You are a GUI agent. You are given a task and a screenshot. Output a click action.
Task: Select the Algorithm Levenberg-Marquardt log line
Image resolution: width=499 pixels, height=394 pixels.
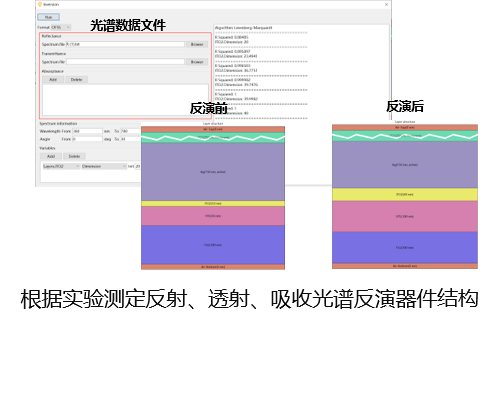click(x=243, y=28)
